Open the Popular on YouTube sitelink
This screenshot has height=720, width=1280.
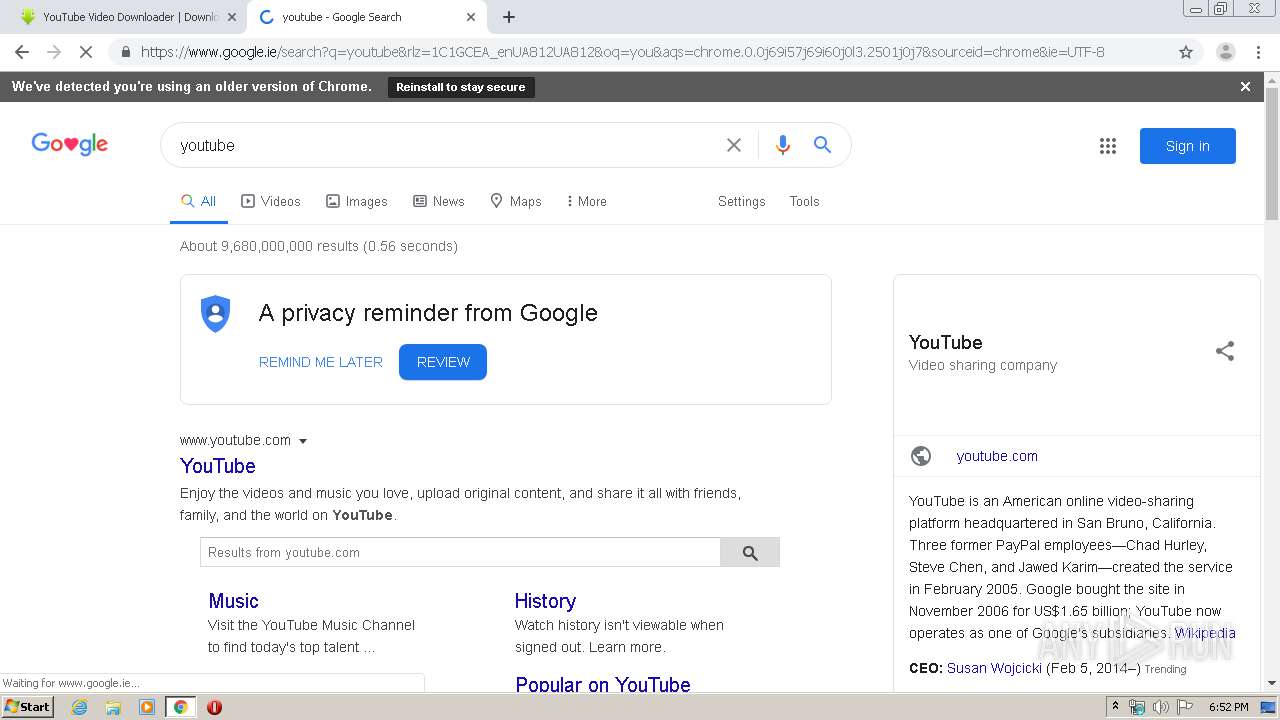tap(603, 685)
